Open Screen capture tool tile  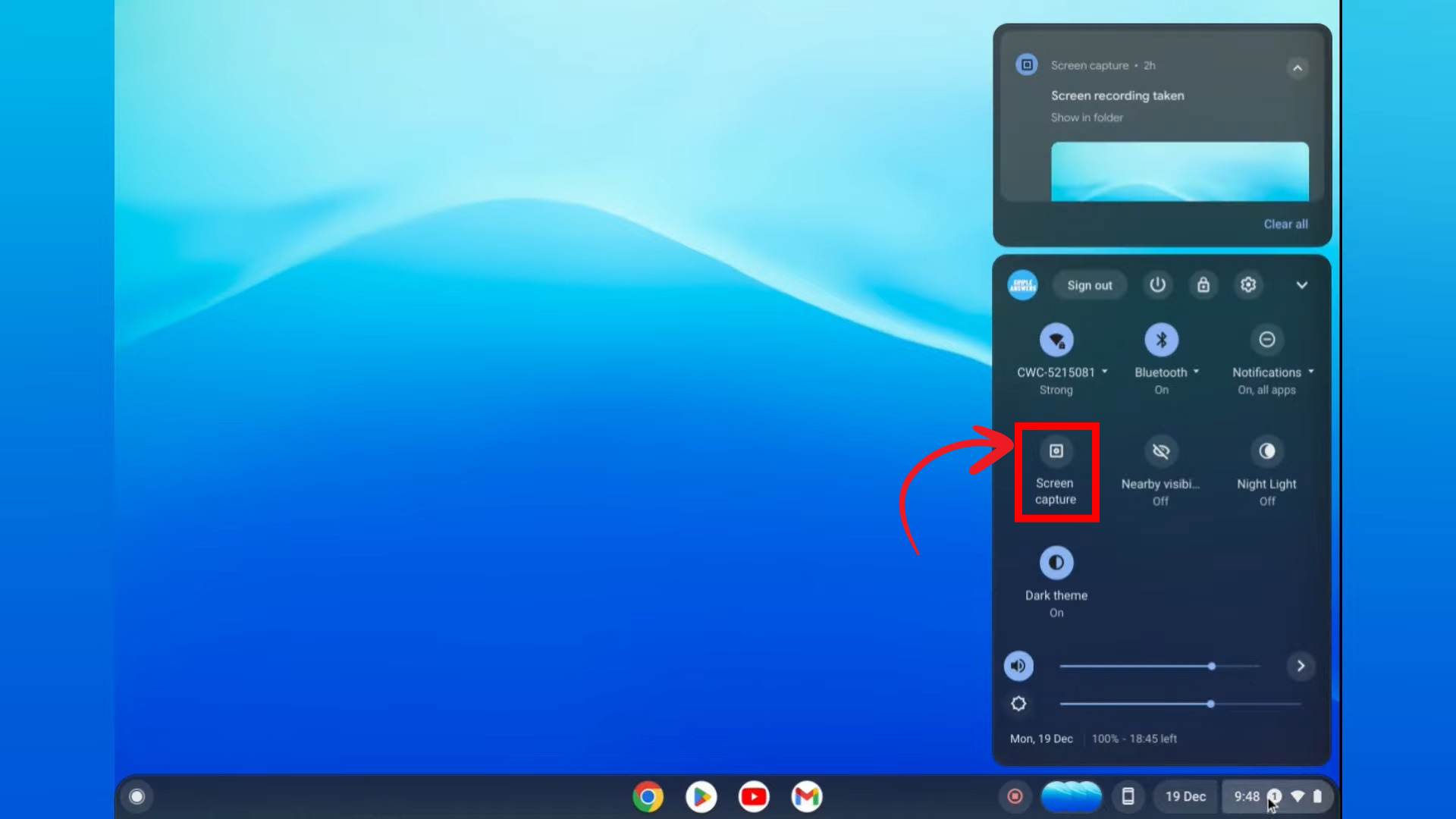[x=1056, y=452]
